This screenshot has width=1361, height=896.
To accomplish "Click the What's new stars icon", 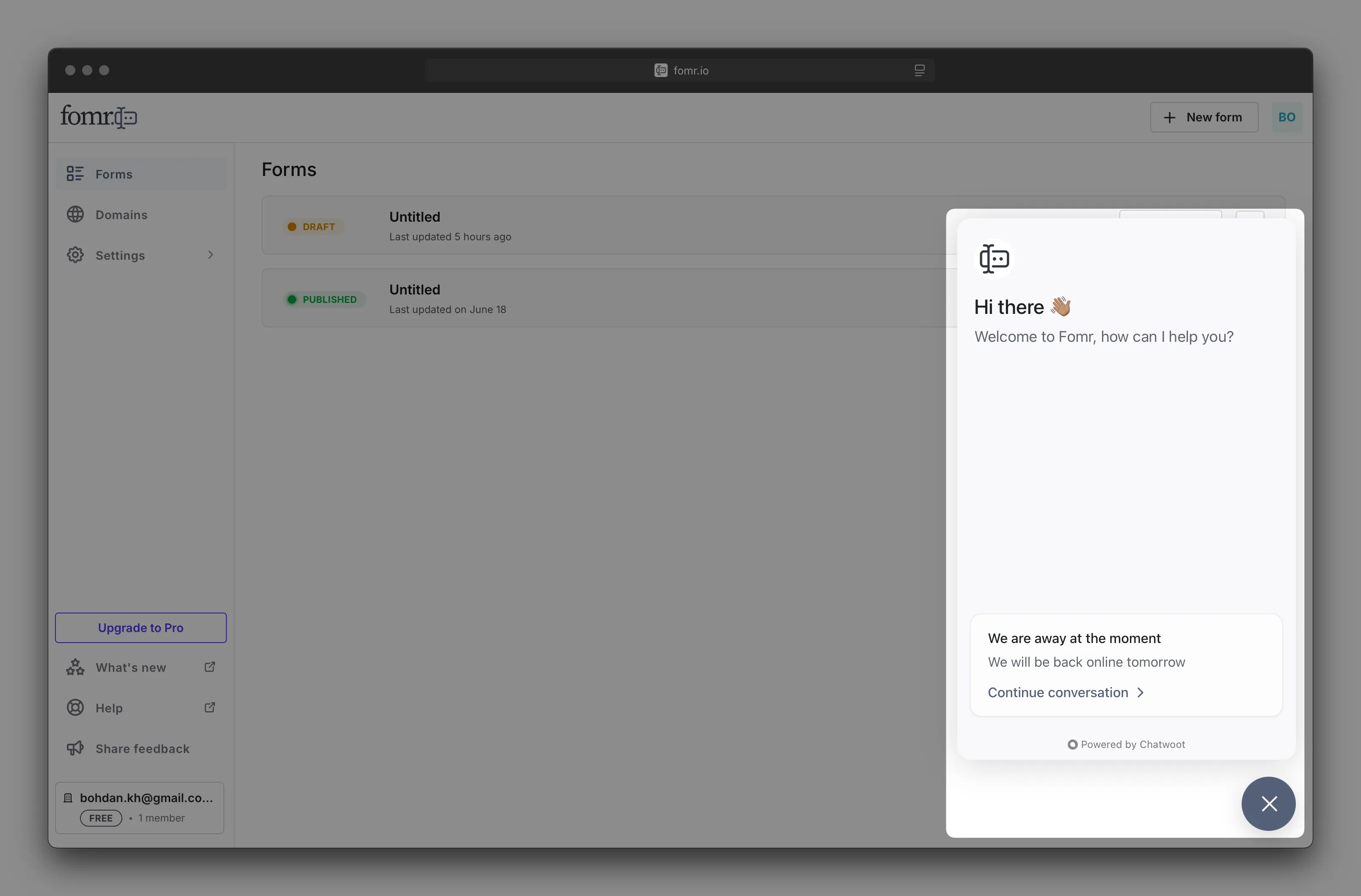I will pyautogui.click(x=75, y=667).
